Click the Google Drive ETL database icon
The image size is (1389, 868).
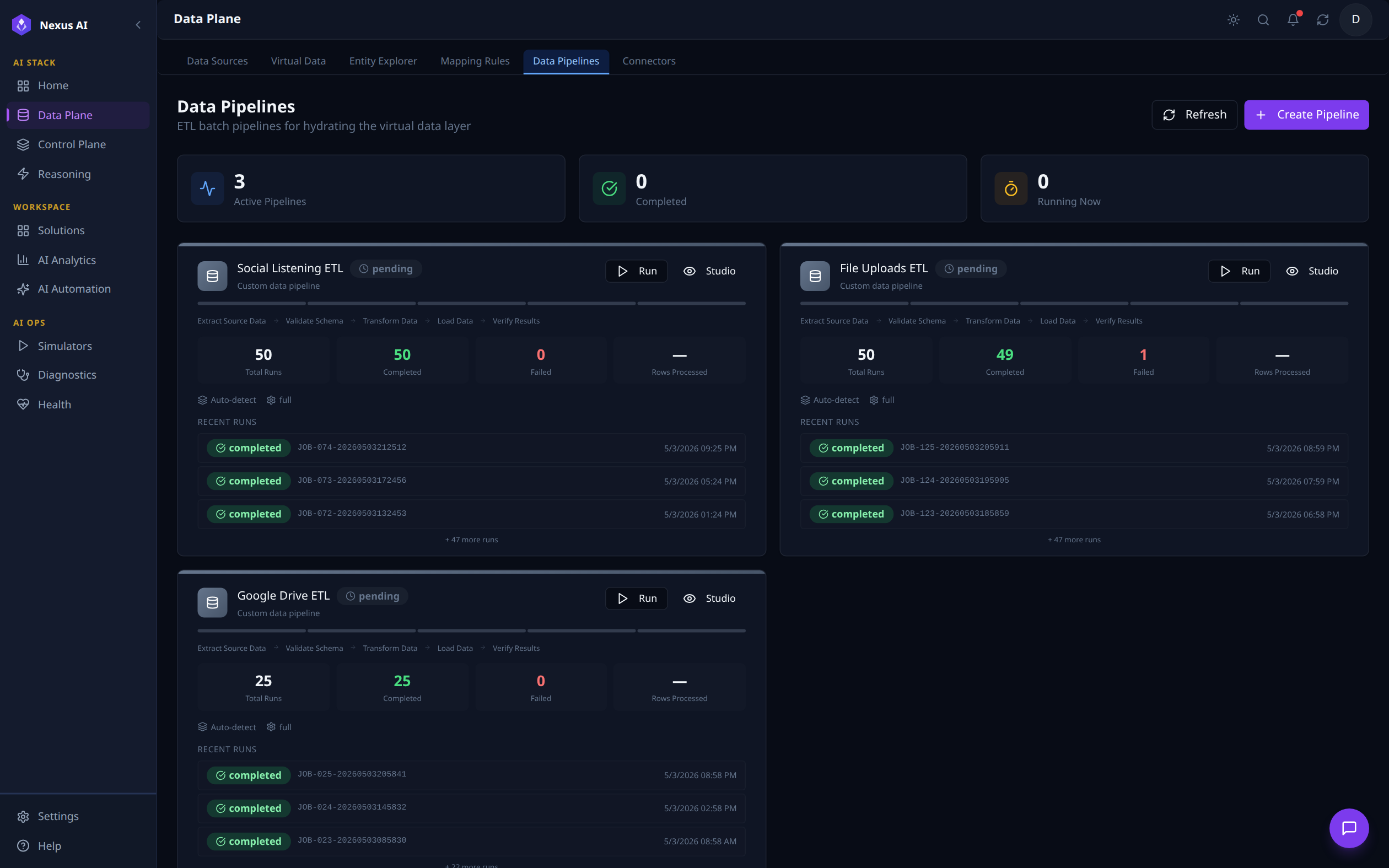212,603
